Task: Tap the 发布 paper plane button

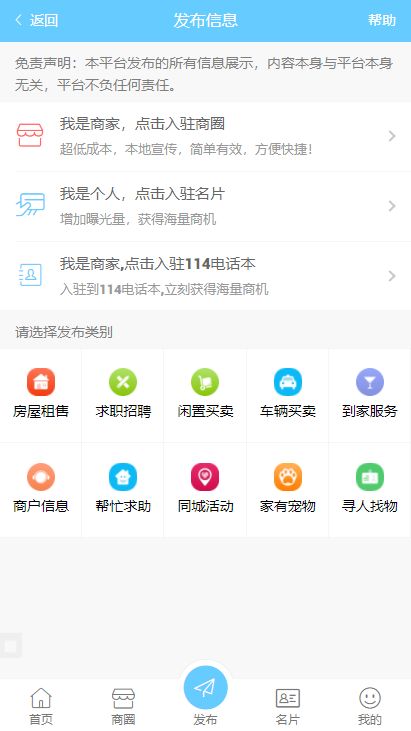Action: point(206,688)
